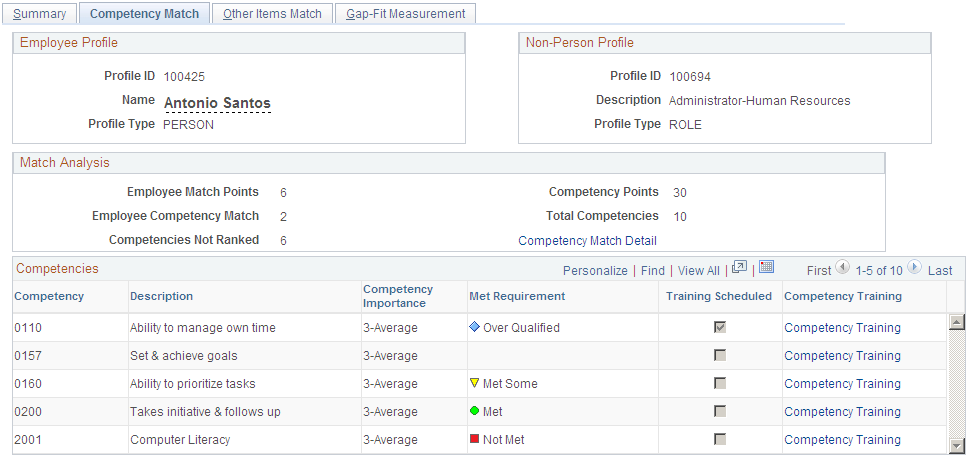Show previous rows arrow icon
Image resolution: width=976 pixels, height=463 pixels.
(842, 268)
